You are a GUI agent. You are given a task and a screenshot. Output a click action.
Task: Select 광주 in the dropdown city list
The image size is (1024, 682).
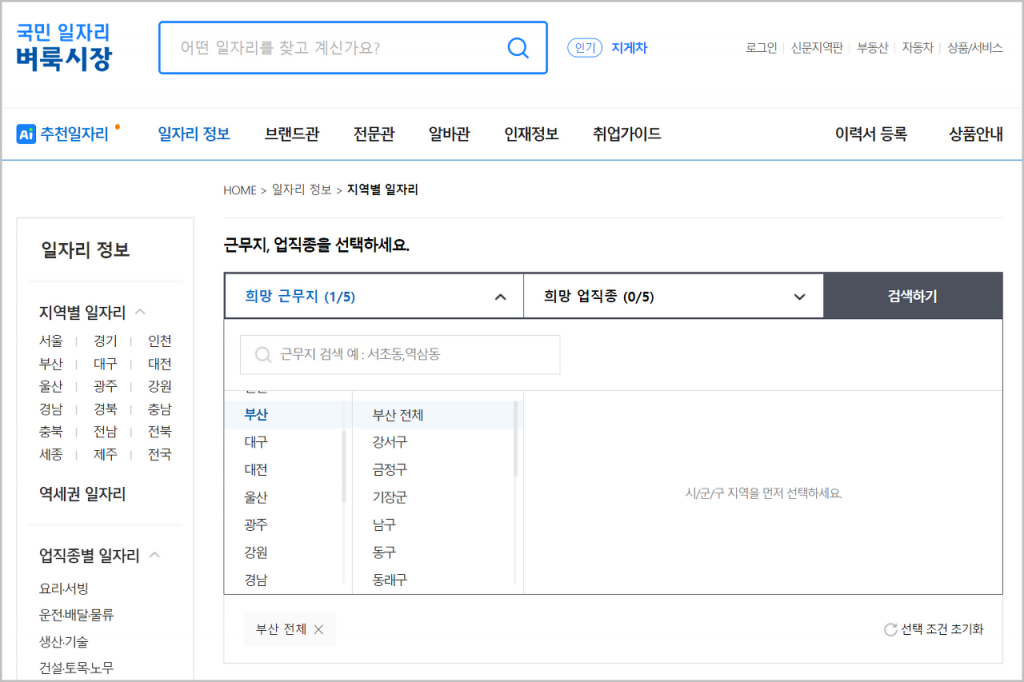point(256,525)
